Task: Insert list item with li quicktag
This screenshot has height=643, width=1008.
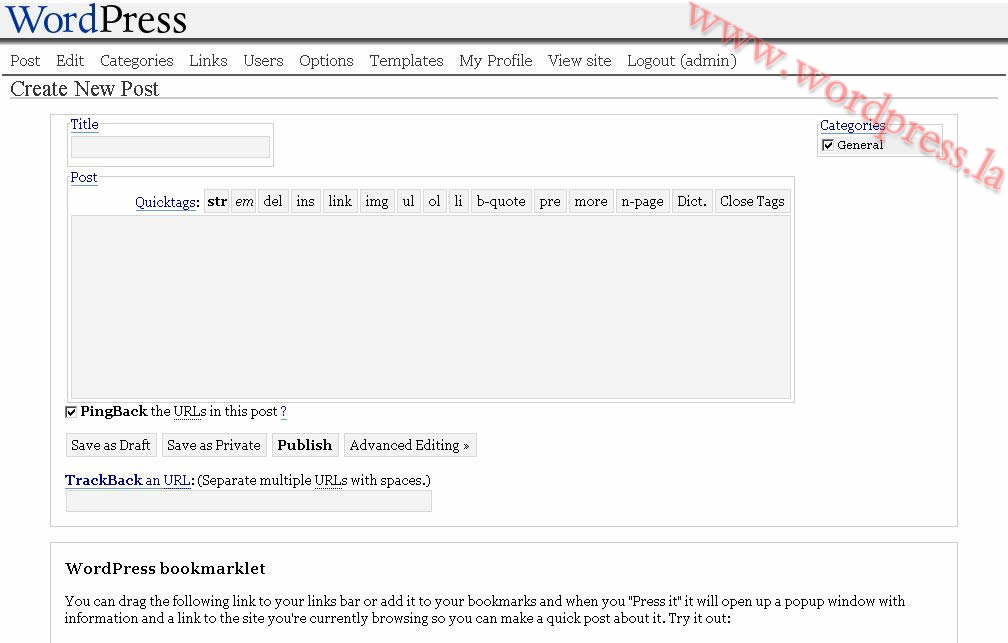Action: pos(458,201)
